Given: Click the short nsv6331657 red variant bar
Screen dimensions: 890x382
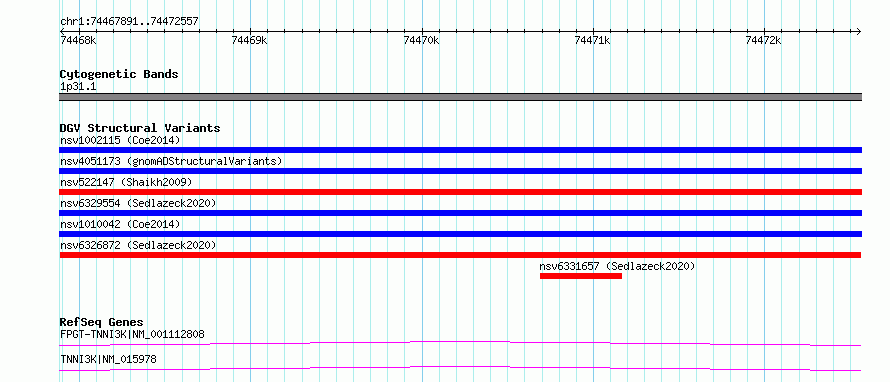Looking at the screenshot, I should (x=581, y=276).
